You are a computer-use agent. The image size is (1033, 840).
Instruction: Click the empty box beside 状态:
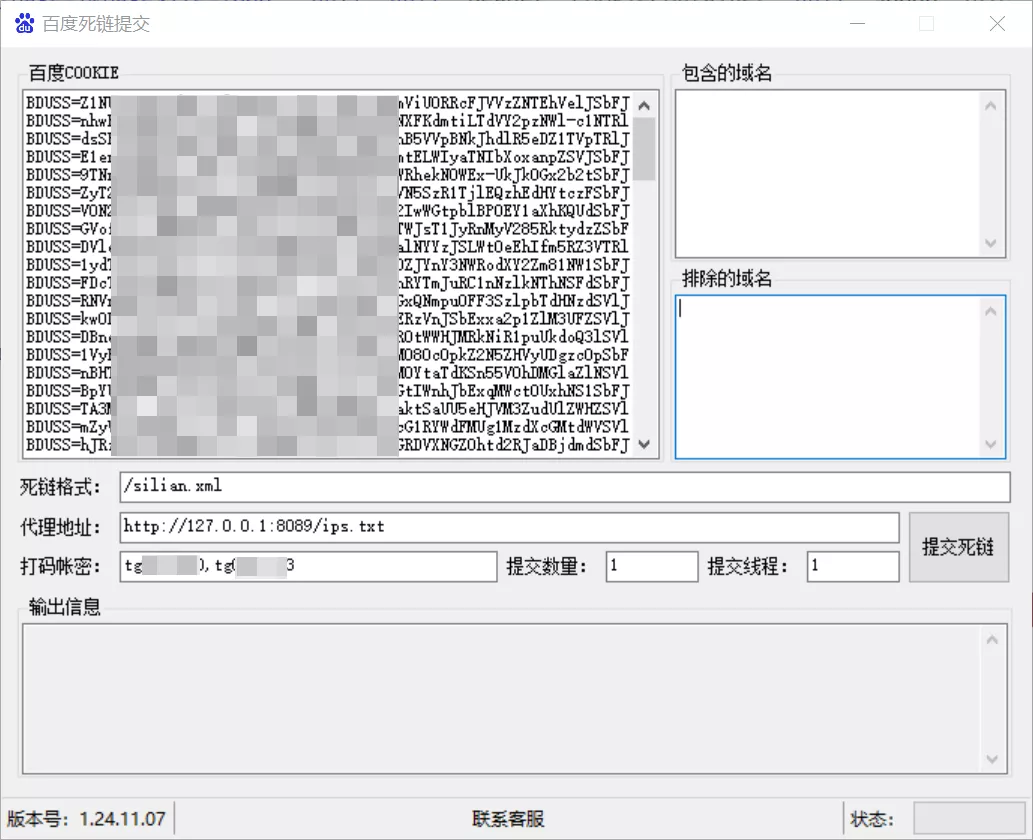968,819
